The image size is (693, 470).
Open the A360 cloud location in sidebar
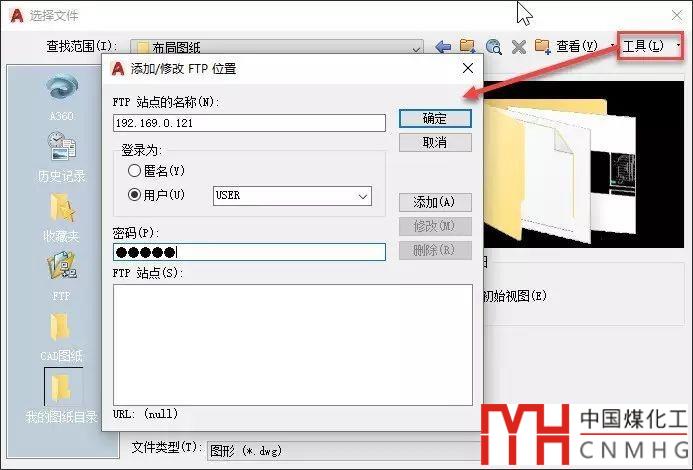[62, 97]
